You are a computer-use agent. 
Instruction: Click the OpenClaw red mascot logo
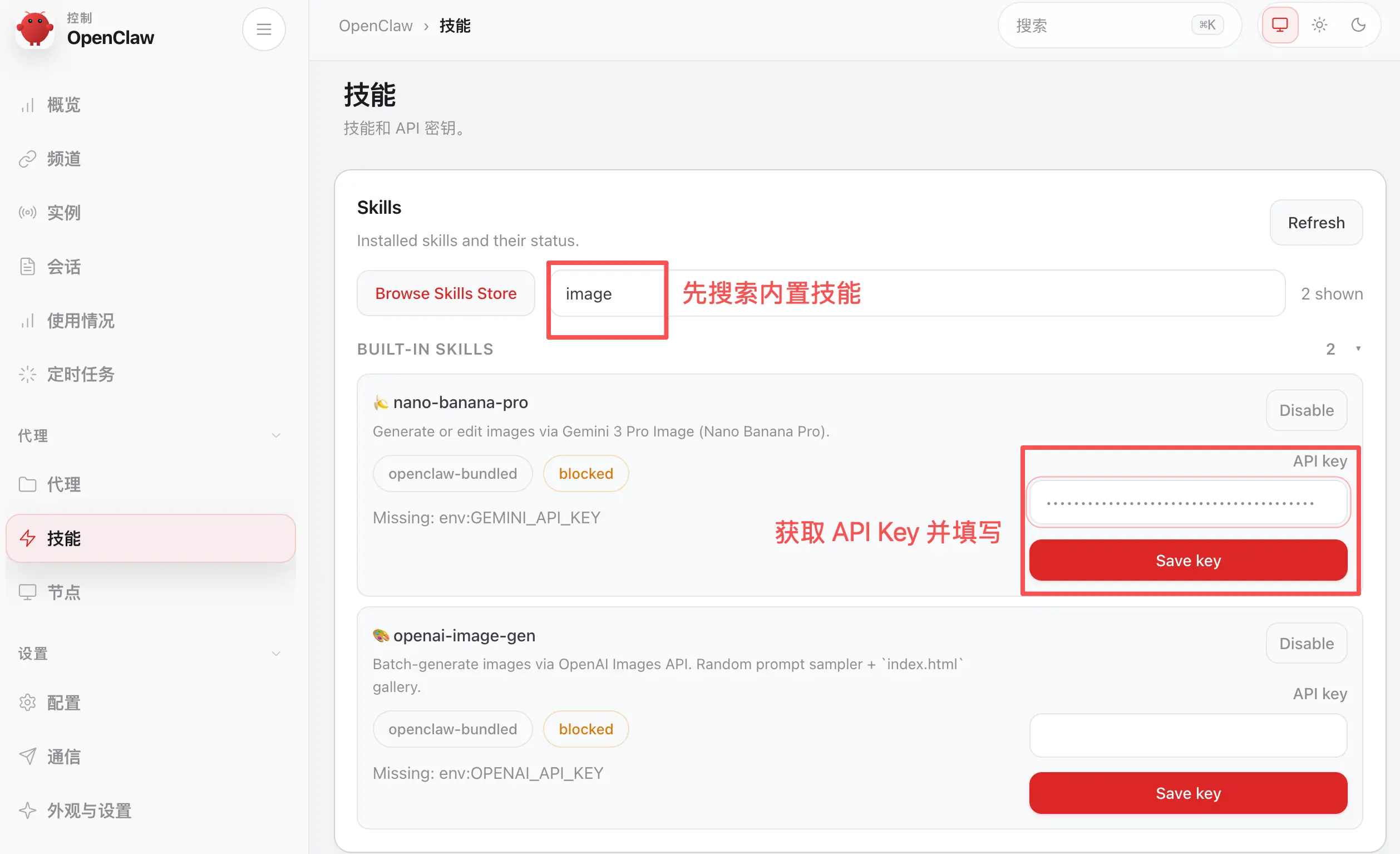[x=35, y=29]
